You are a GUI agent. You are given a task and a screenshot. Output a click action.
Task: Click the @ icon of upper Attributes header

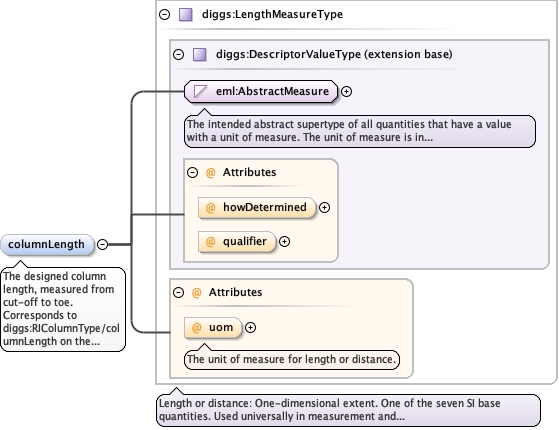coord(211,173)
